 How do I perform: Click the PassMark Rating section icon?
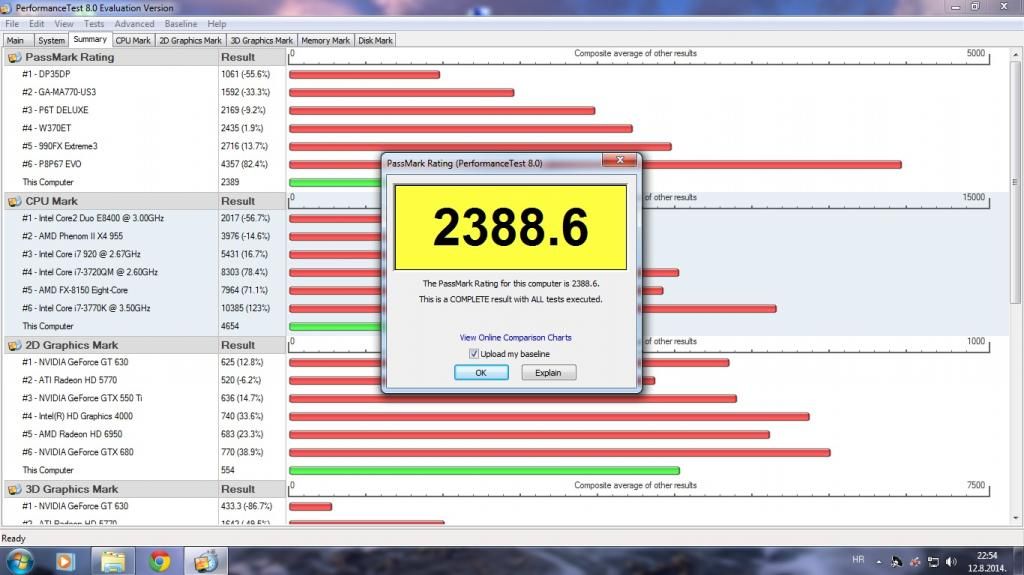click(14, 58)
